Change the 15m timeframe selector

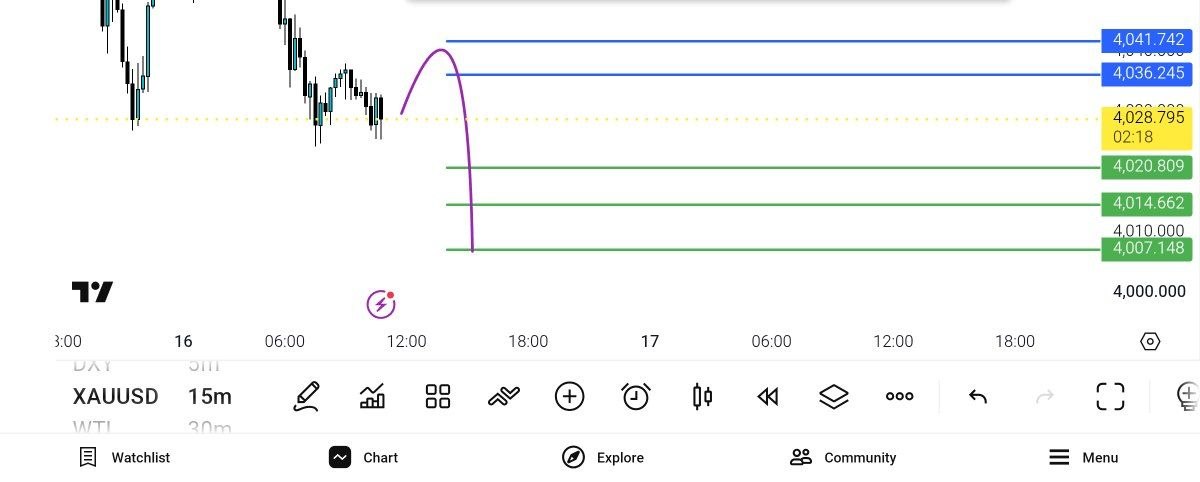[210, 397]
